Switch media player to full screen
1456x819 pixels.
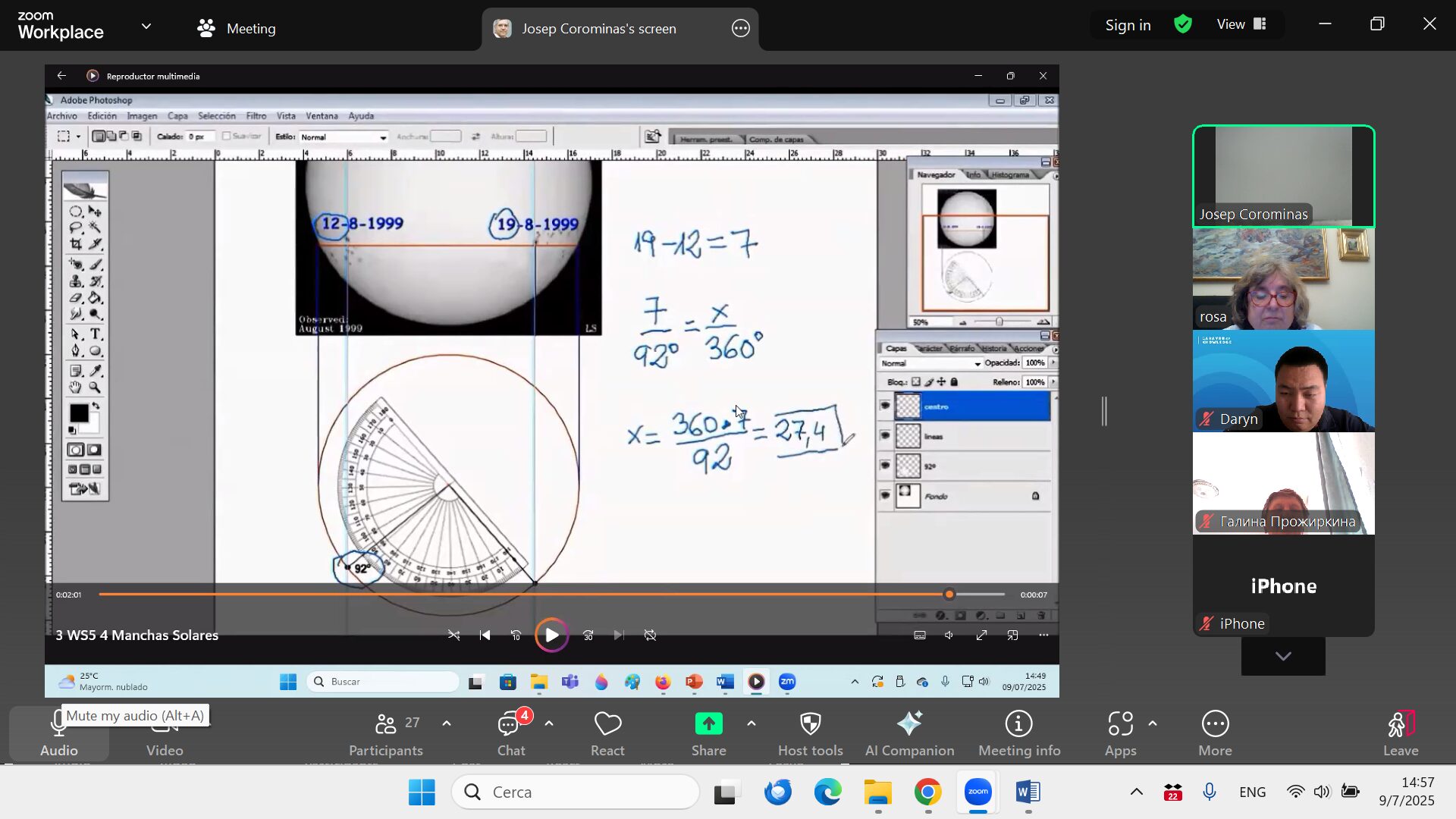pyautogui.click(x=981, y=635)
